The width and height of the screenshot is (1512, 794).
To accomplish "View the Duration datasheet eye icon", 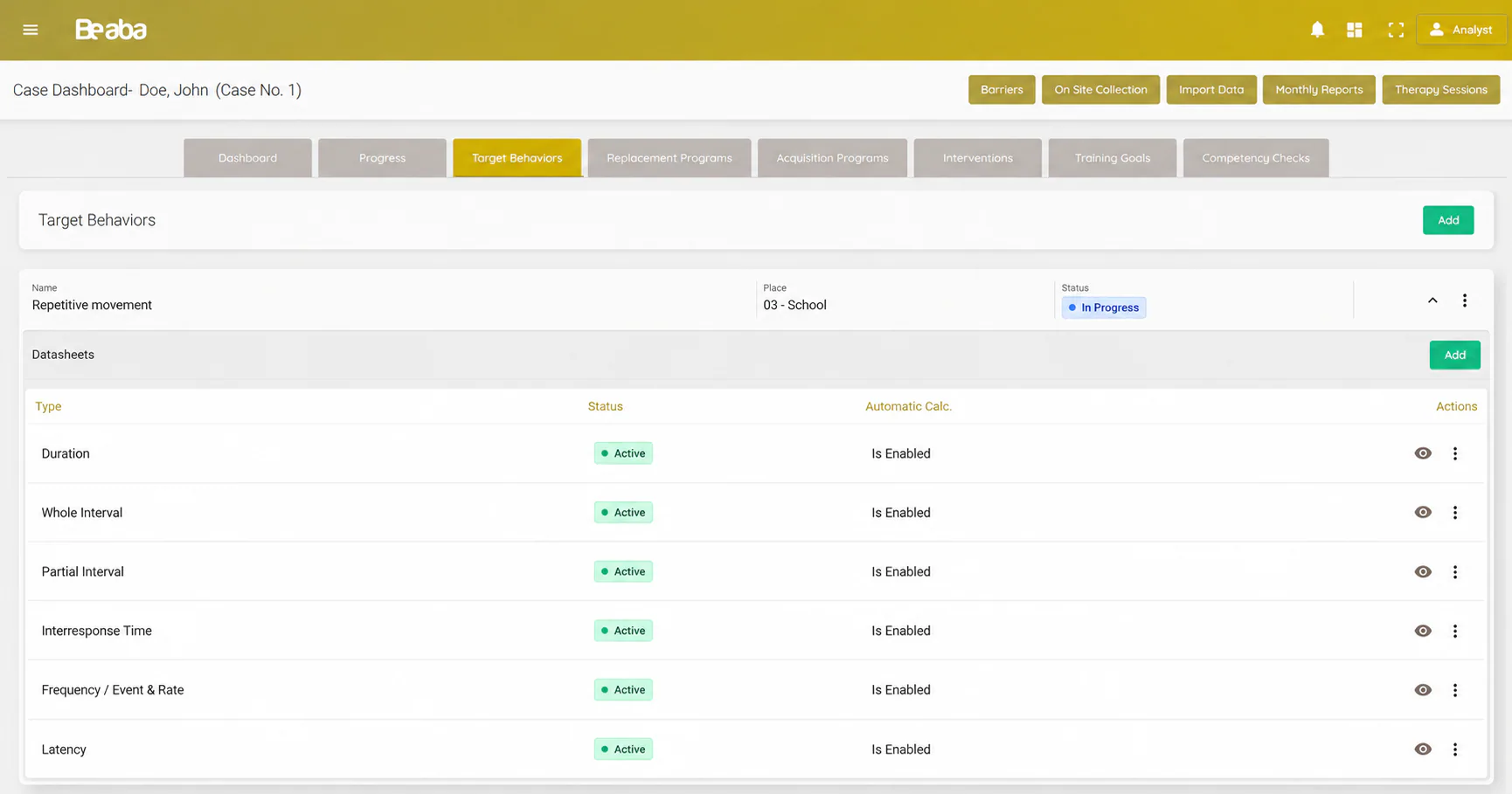I will [x=1423, y=453].
